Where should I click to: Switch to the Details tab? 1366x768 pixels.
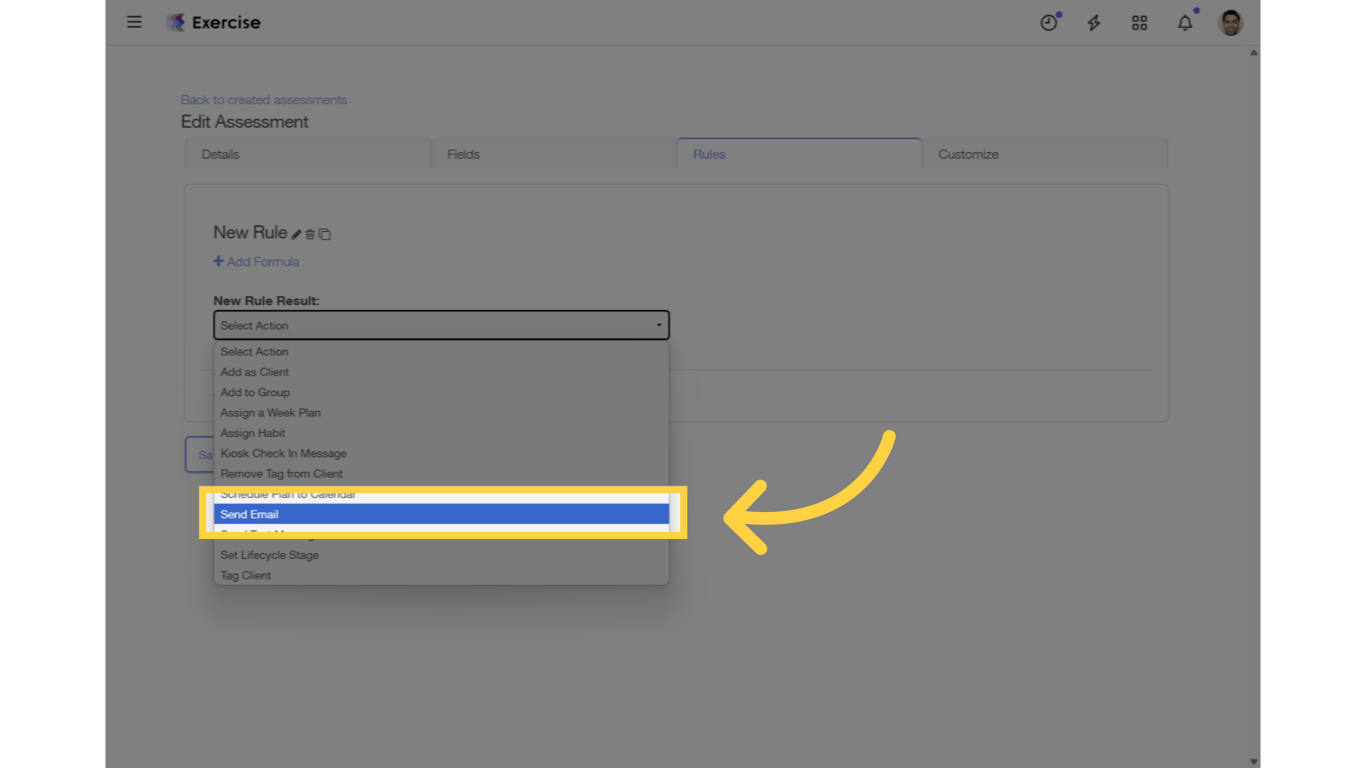(x=220, y=154)
